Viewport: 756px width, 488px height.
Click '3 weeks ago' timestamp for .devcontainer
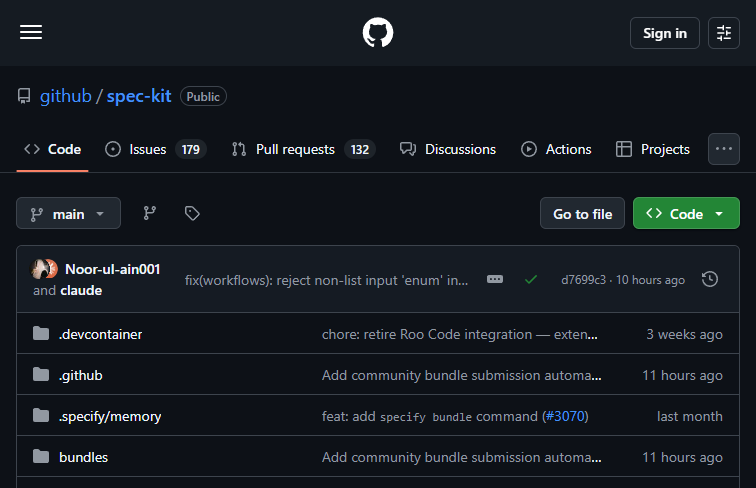(684, 334)
